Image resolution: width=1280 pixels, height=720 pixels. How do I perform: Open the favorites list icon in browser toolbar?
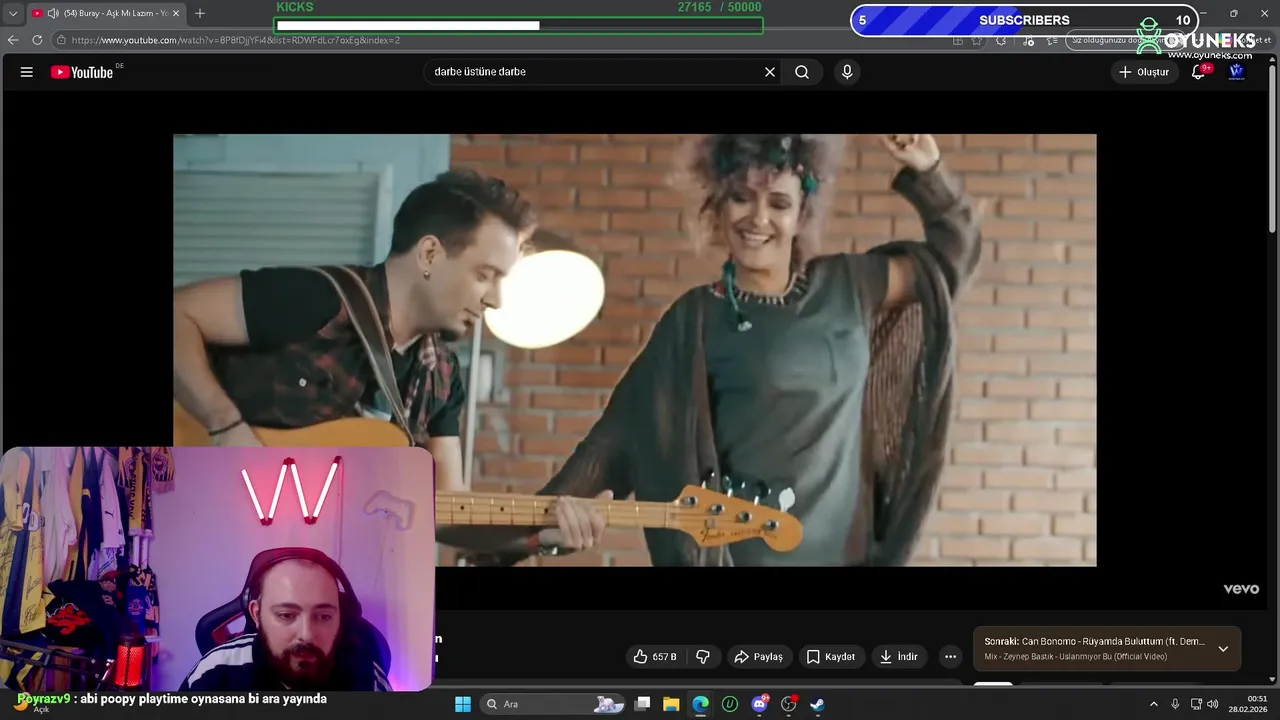click(x=1052, y=40)
